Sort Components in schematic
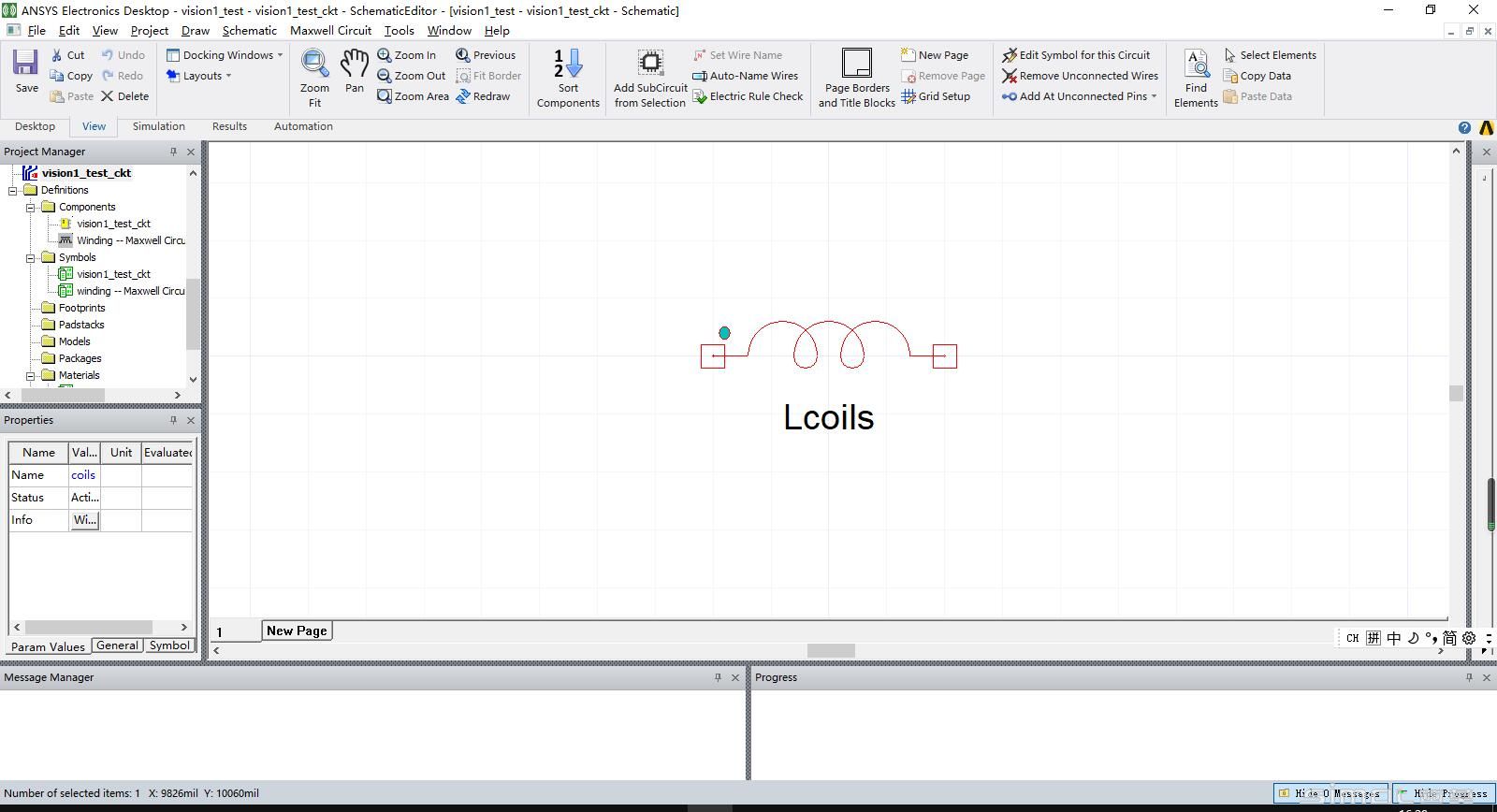This screenshot has width=1497, height=812. pos(568,79)
